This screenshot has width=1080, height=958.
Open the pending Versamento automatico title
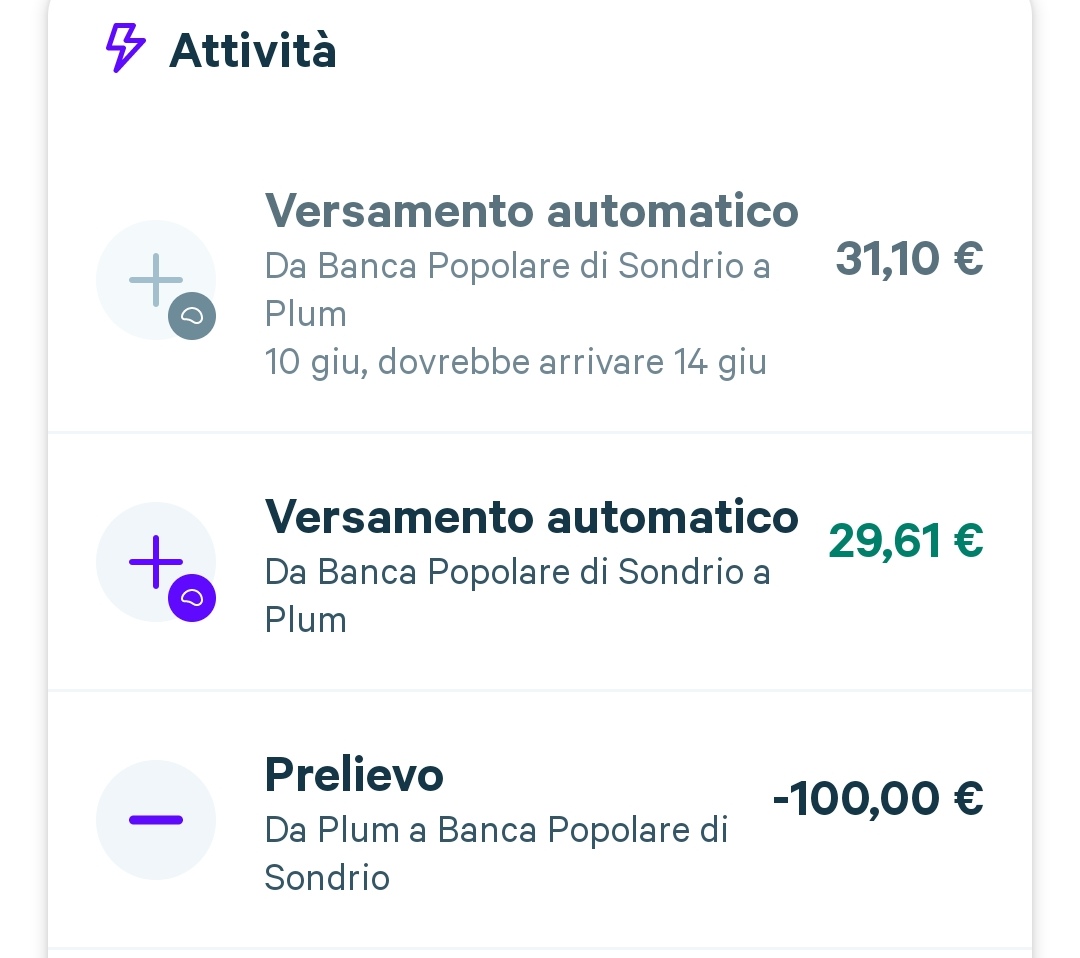pos(532,211)
